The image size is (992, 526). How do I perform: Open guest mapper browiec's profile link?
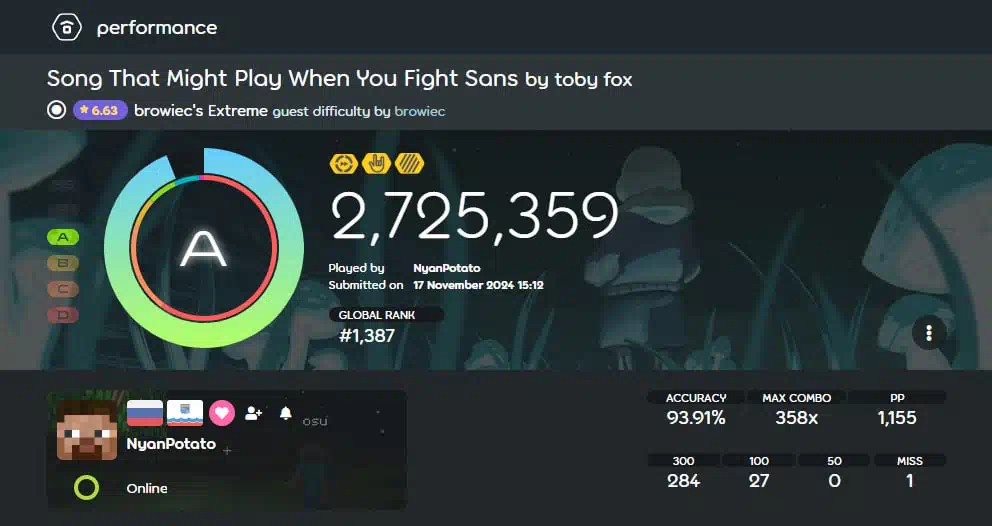pyautogui.click(x=419, y=111)
